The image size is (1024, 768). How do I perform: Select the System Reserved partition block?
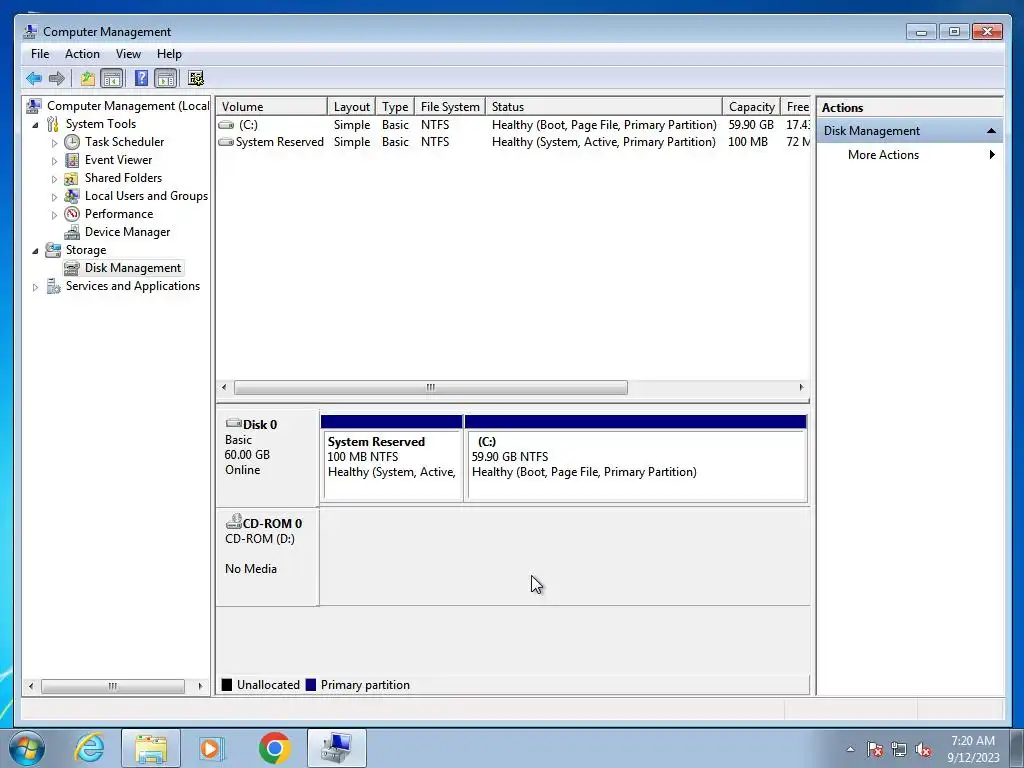coord(392,459)
